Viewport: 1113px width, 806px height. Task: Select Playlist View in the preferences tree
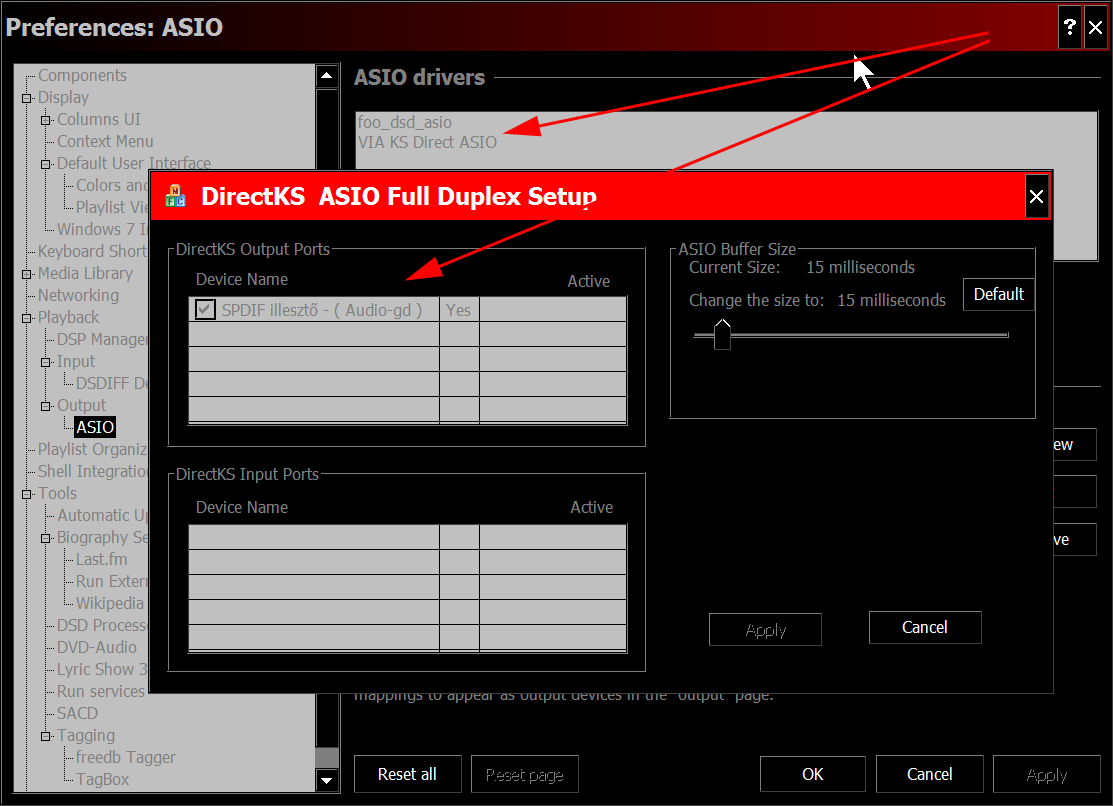[x=112, y=207]
